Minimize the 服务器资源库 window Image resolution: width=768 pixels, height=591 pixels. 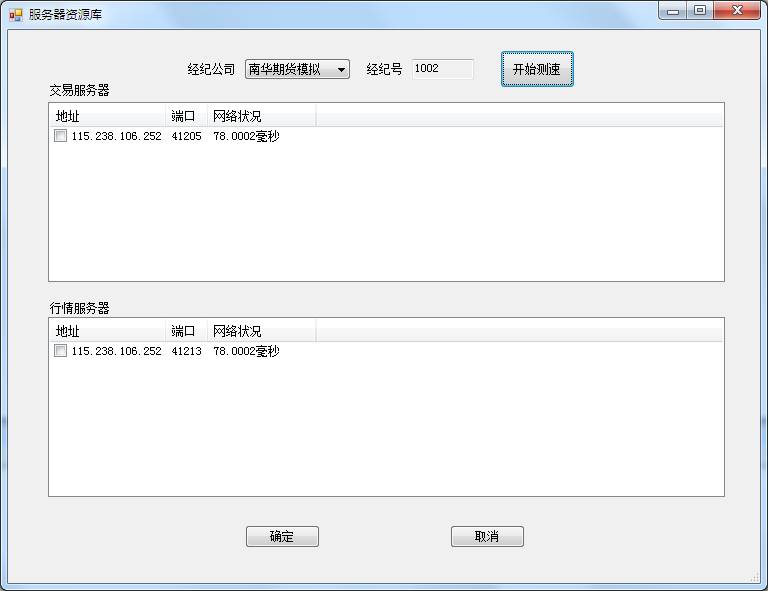[673, 11]
